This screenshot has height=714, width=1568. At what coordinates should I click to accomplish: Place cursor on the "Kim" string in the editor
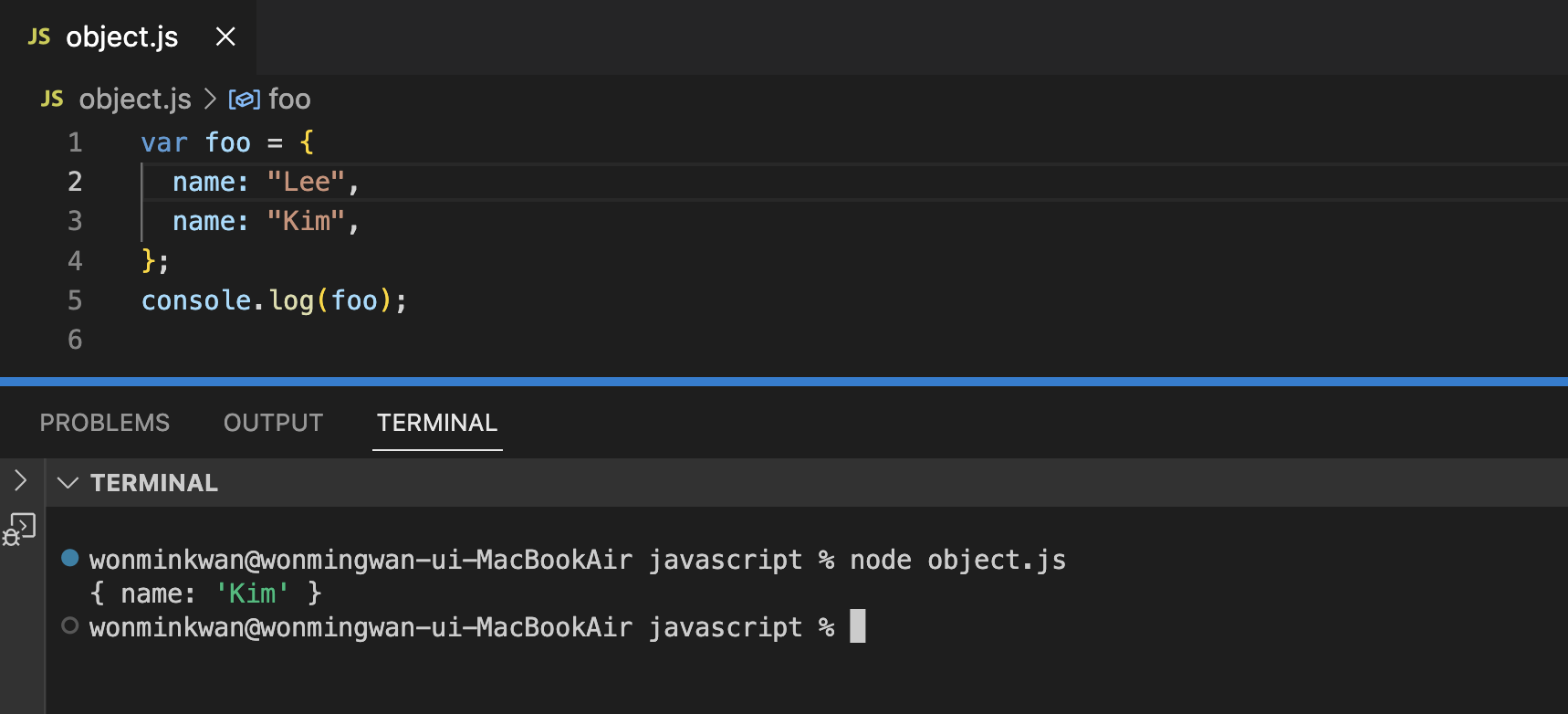307,221
